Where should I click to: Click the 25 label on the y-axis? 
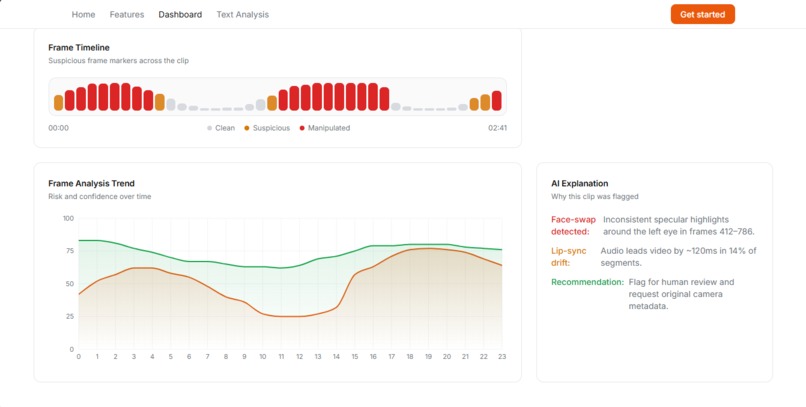click(70, 317)
